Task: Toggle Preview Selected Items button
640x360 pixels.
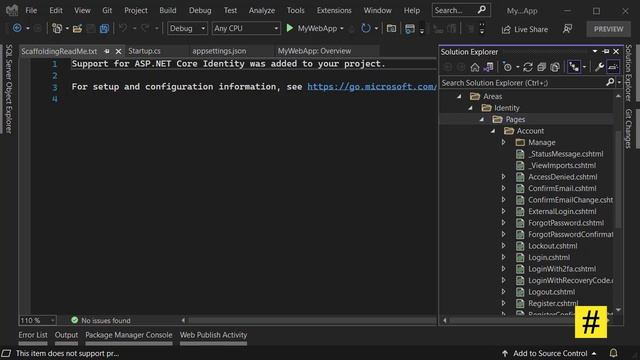Action: coord(613,67)
